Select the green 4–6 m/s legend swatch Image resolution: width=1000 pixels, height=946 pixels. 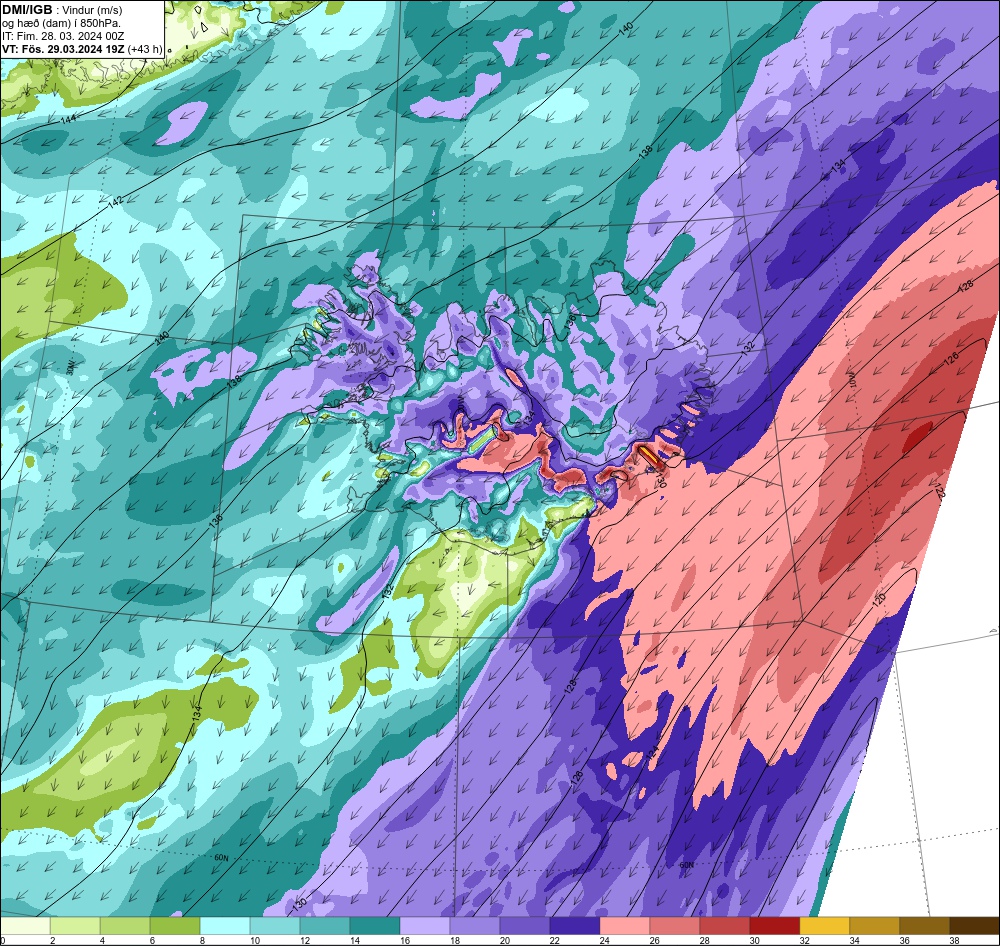point(125,925)
